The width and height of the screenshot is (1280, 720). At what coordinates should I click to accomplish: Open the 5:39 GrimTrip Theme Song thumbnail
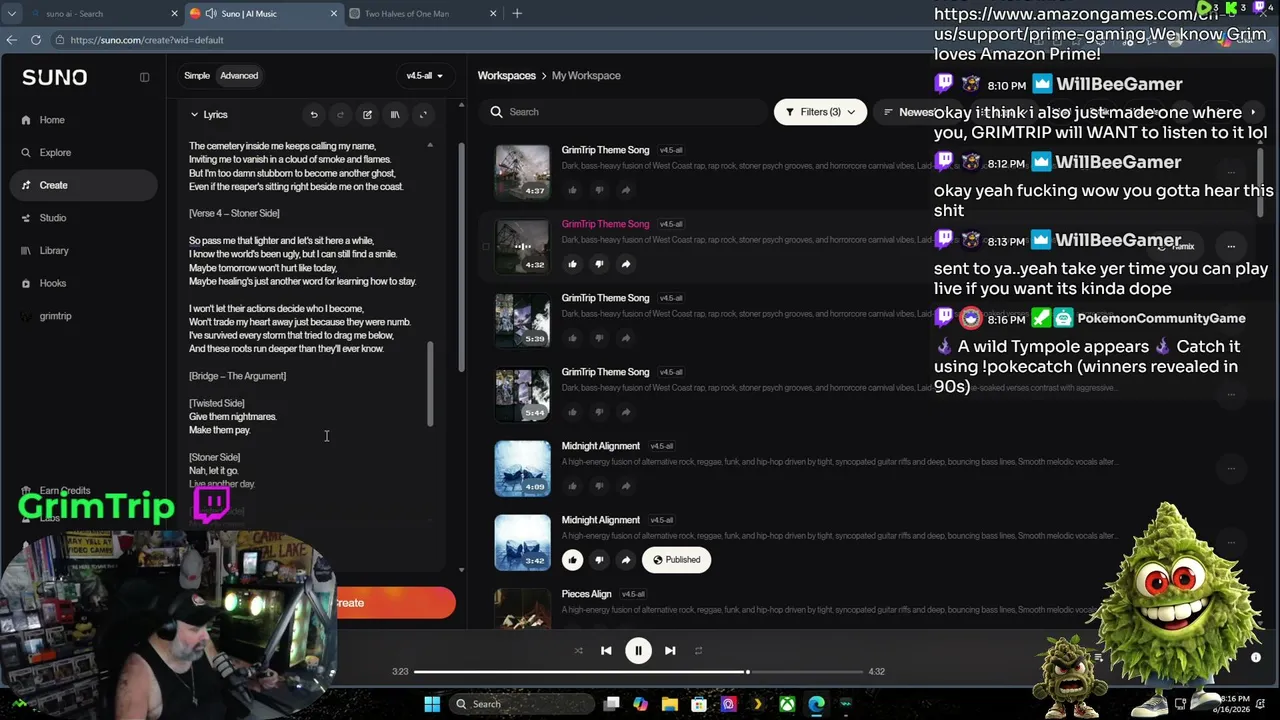tap(522, 320)
